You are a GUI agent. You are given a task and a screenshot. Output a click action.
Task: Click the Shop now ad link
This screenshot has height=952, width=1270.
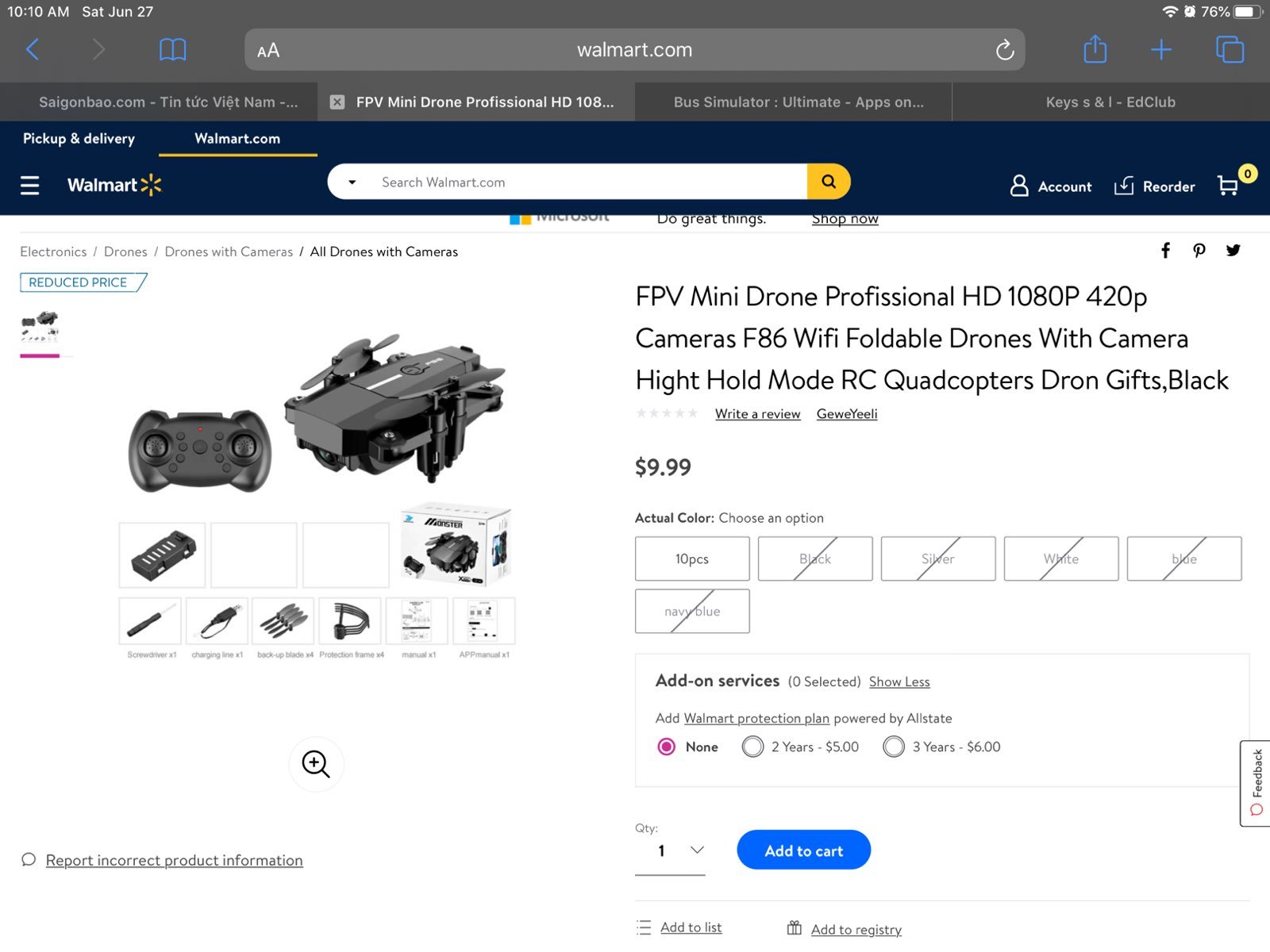point(845,219)
